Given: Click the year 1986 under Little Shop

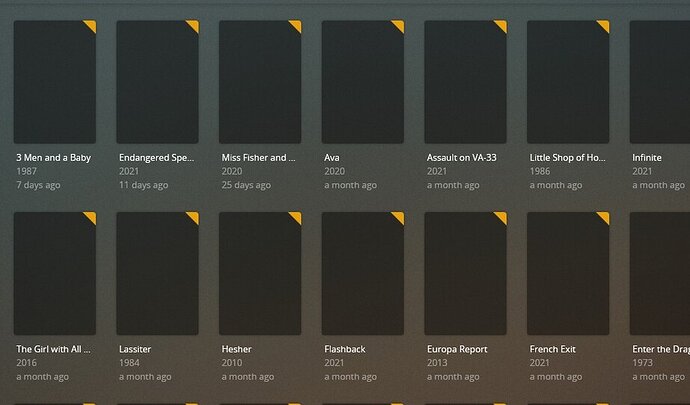Looking at the screenshot, I should [540, 171].
